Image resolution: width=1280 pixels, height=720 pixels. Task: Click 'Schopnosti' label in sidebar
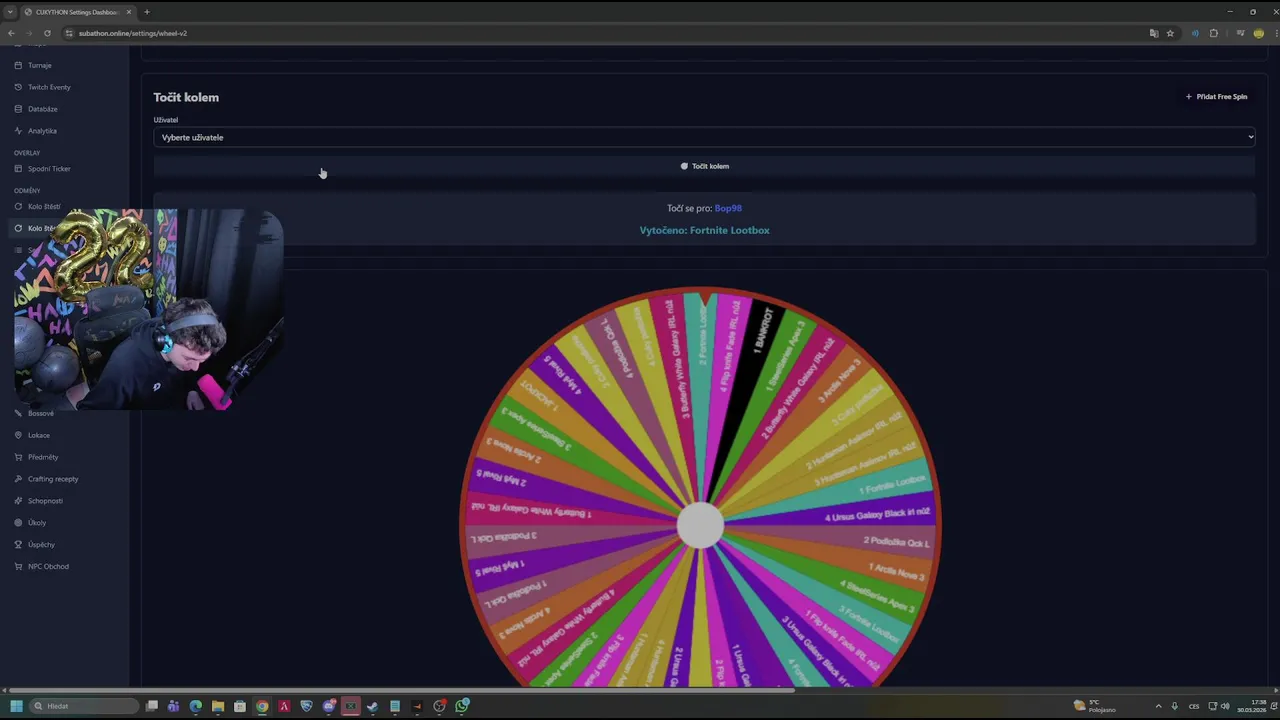(45, 501)
